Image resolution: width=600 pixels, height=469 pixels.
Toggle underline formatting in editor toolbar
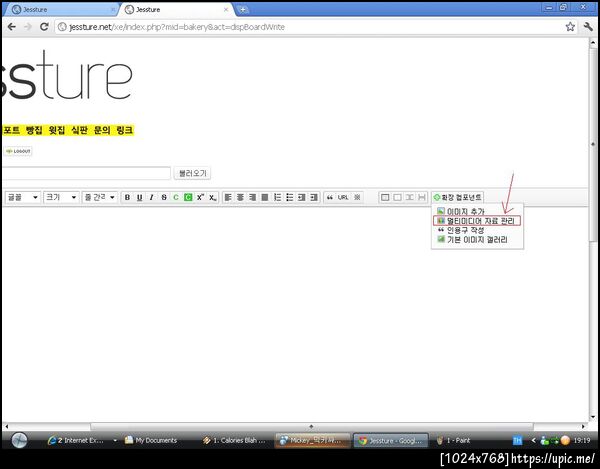click(x=139, y=197)
